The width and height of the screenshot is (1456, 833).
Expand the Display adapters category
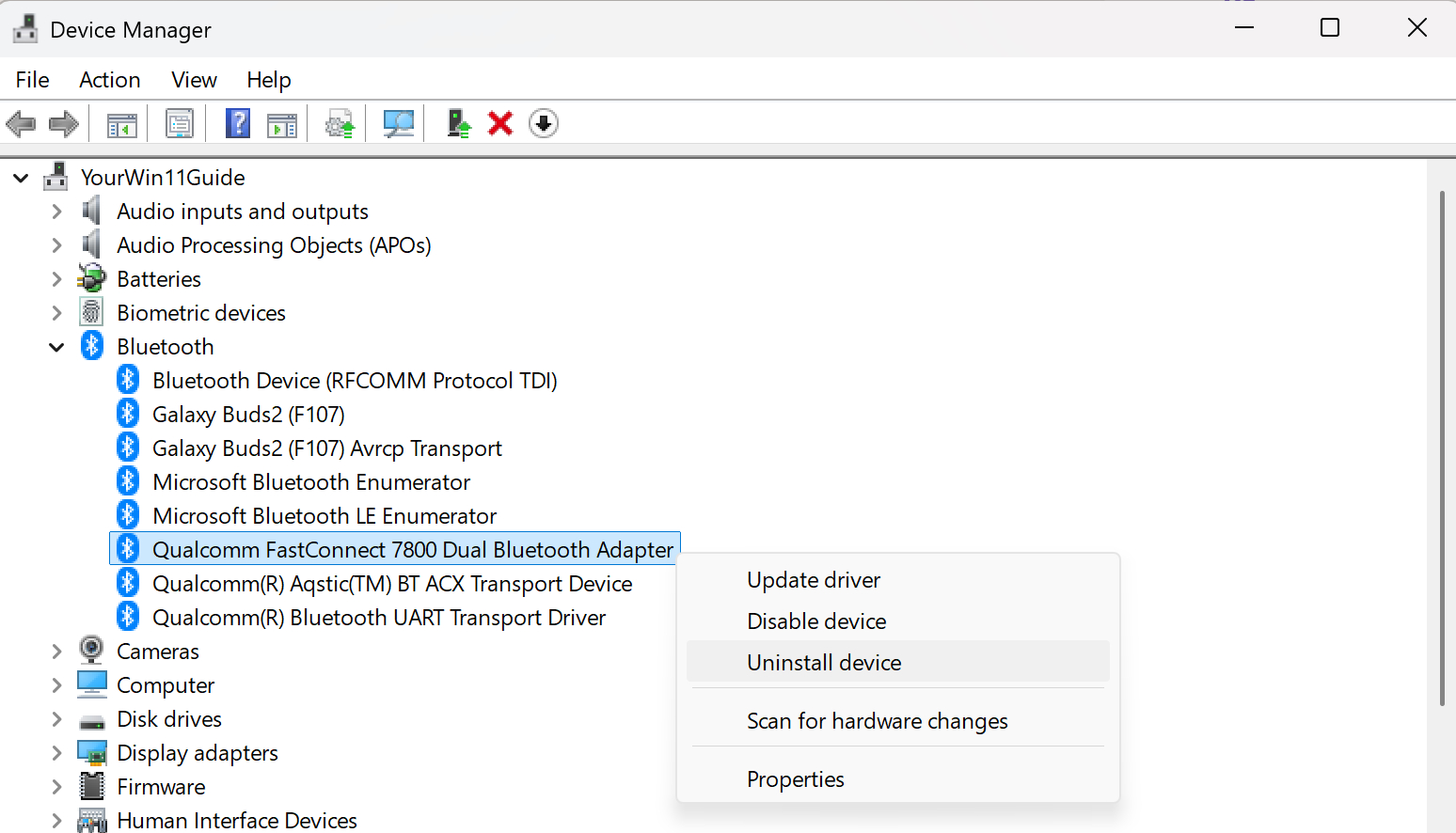[x=56, y=752]
